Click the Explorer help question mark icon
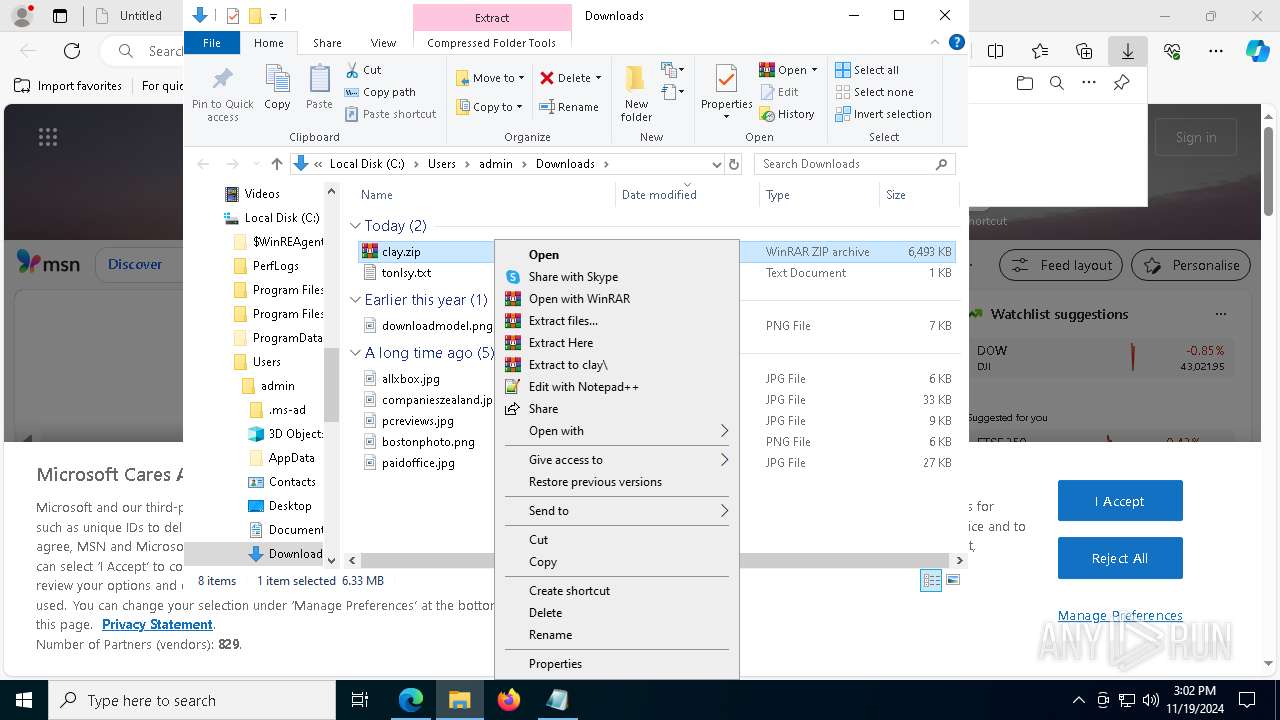1280x720 pixels. pos(956,43)
